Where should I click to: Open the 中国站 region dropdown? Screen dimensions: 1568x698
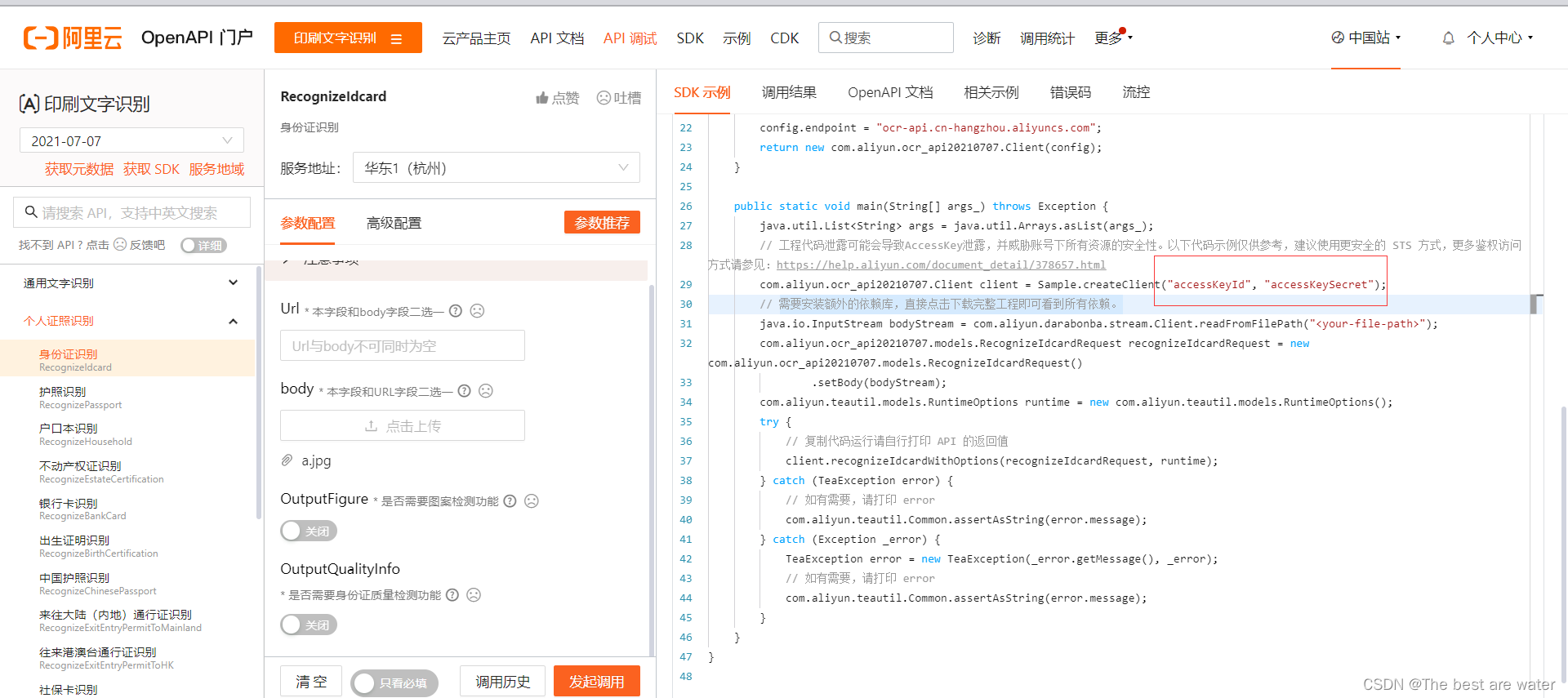[1366, 38]
